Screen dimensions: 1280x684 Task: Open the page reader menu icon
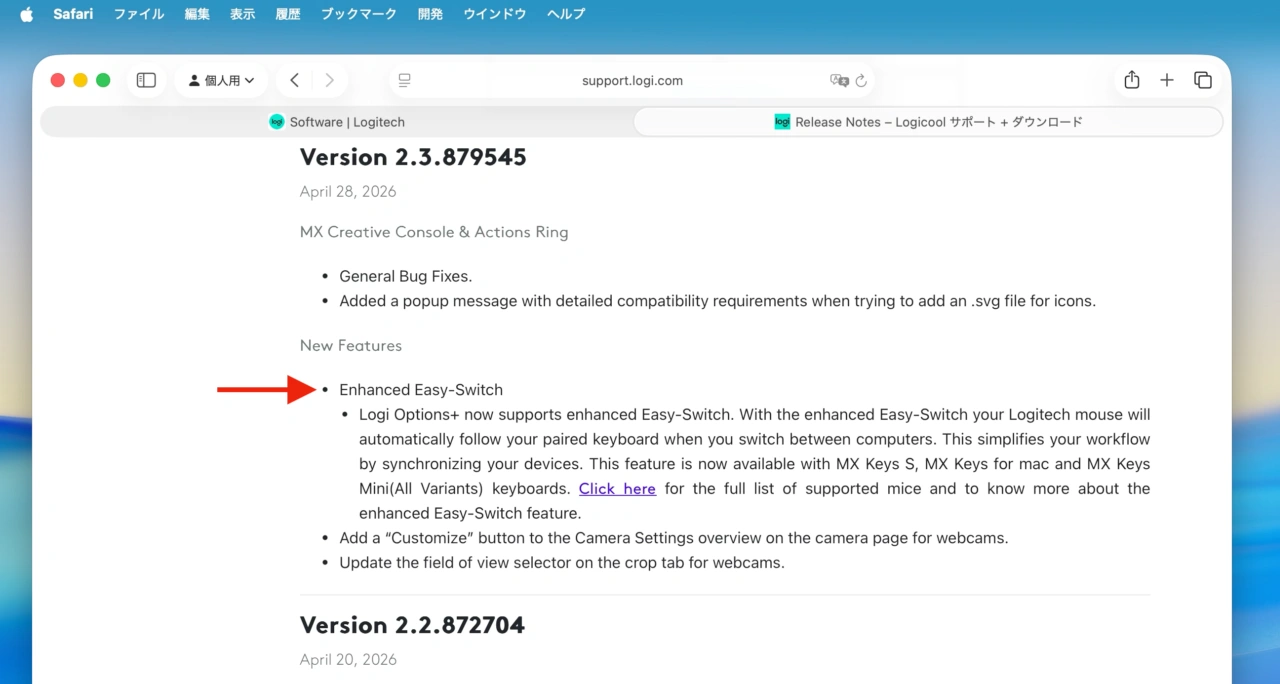(404, 80)
